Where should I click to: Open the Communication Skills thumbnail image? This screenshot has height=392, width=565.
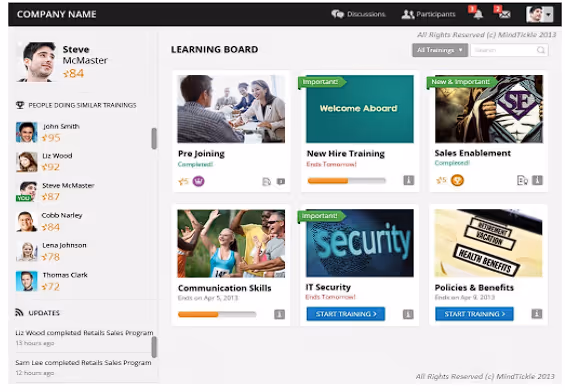click(x=231, y=243)
